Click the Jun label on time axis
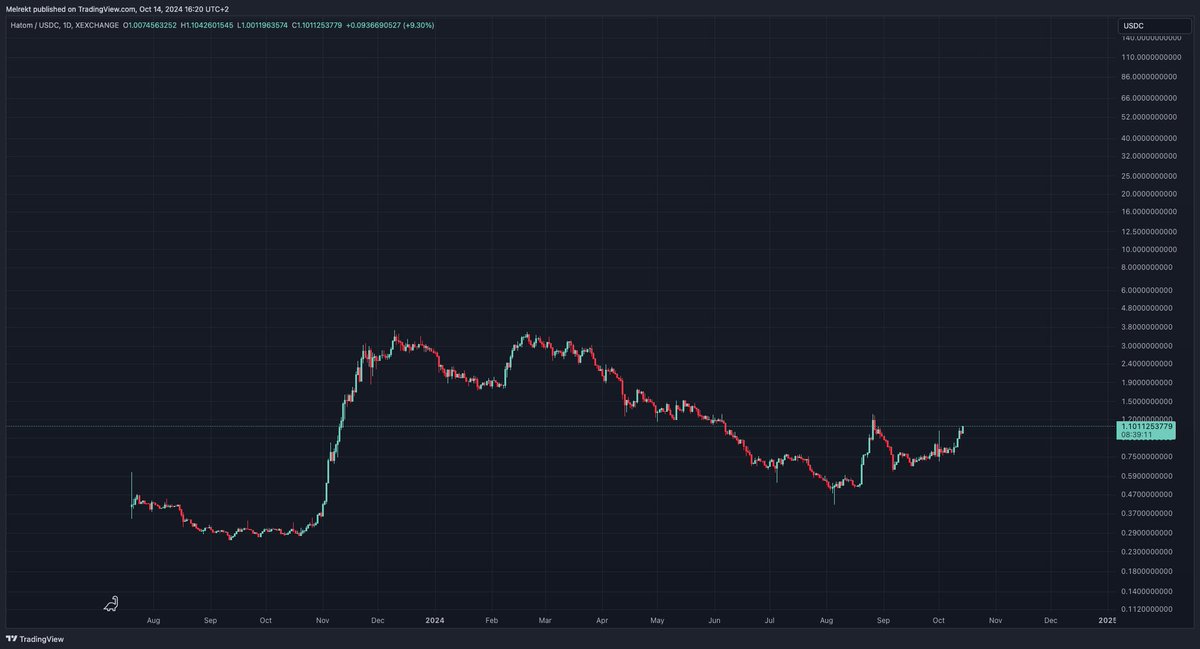The width and height of the screenshot is (1200, 649). (x=714, y=621)
